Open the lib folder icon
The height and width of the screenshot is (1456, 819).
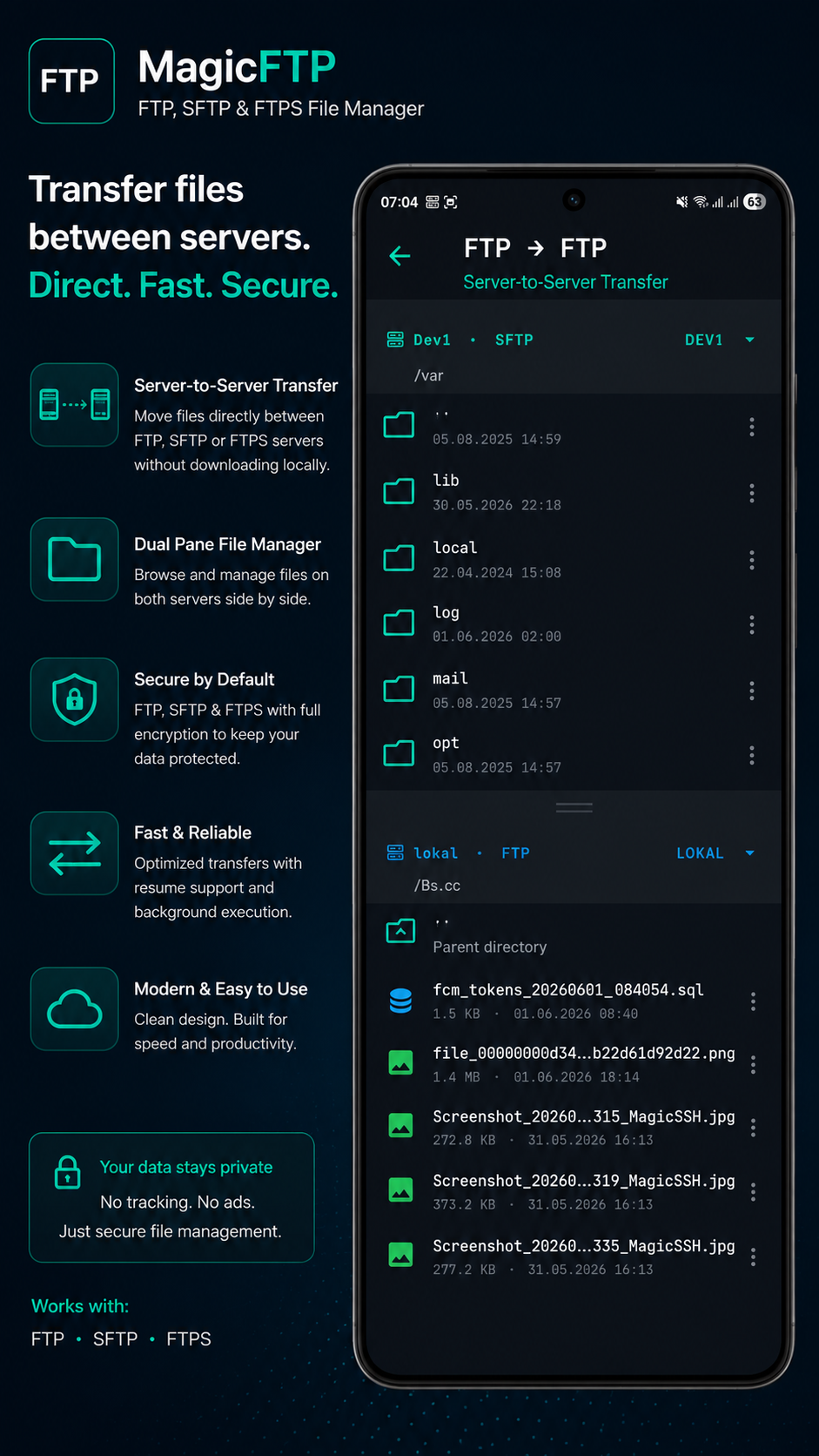point(399,492)
